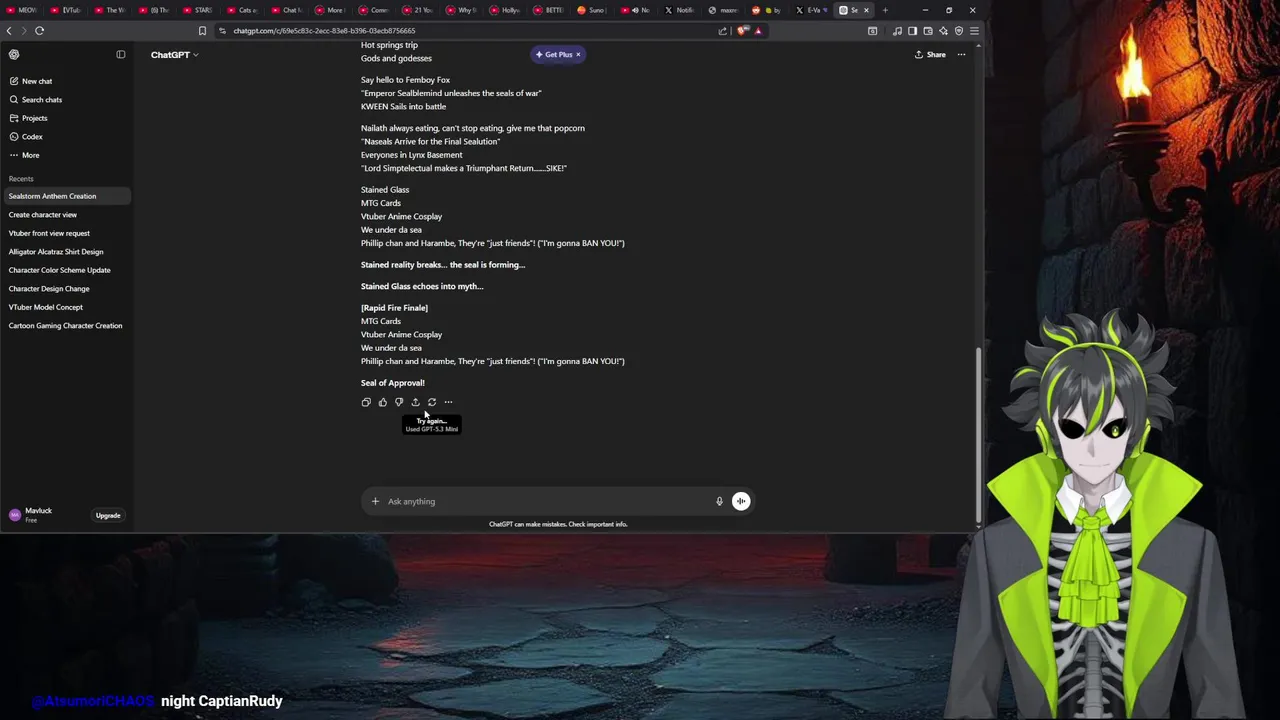
Task: Open more actions below the response
Action: click(x=448, y=402)
